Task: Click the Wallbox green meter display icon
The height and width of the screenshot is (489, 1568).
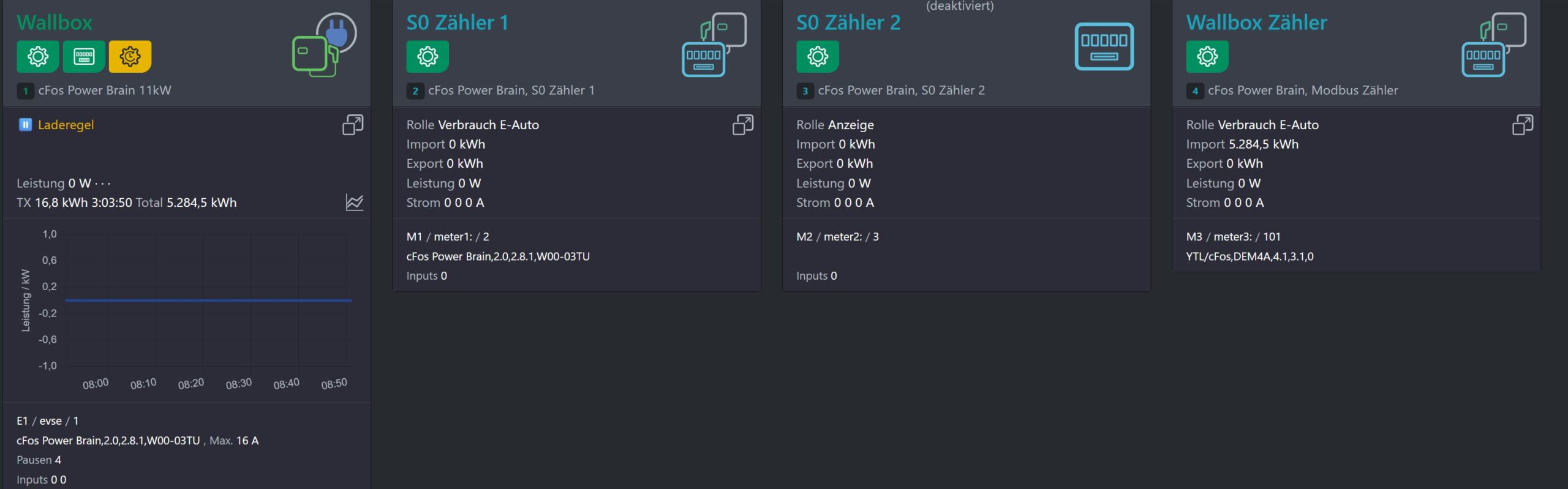Action: click(84, 56)
